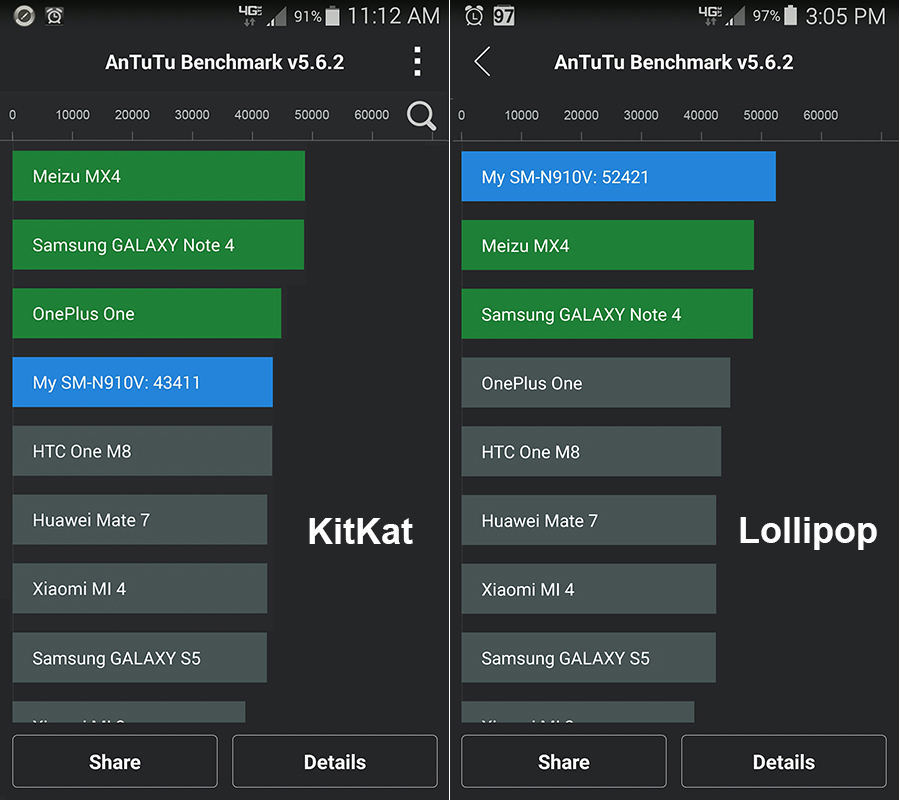Tap the 10000 axis label on KitKat chart
The width and height of the screenshot is (900, 800).
pyautogui.click(x=72, y=115)
